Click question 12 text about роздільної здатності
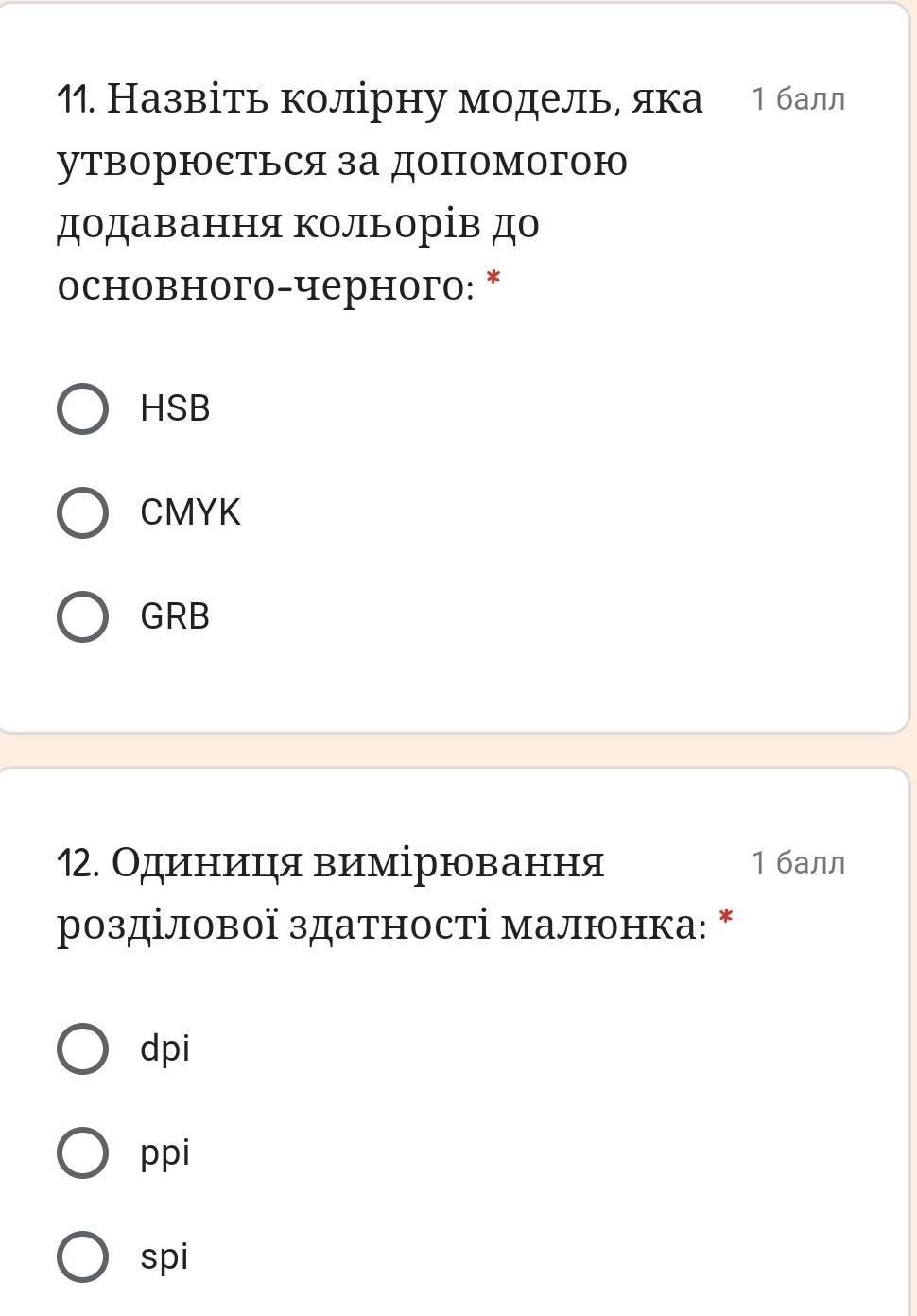This screenshot has height=1316, width=917. (x=382, y=892)
